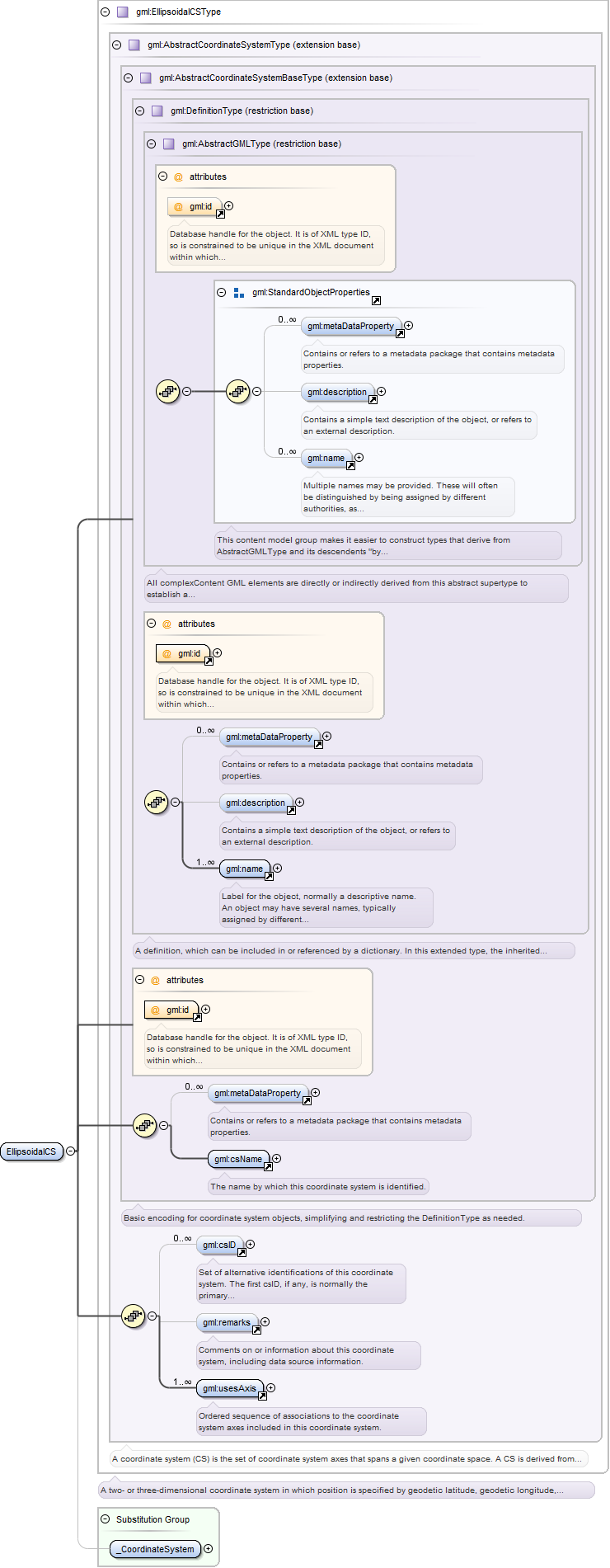Follow the link arrow on gml:usesAxis

click(x=262, y=1396)
